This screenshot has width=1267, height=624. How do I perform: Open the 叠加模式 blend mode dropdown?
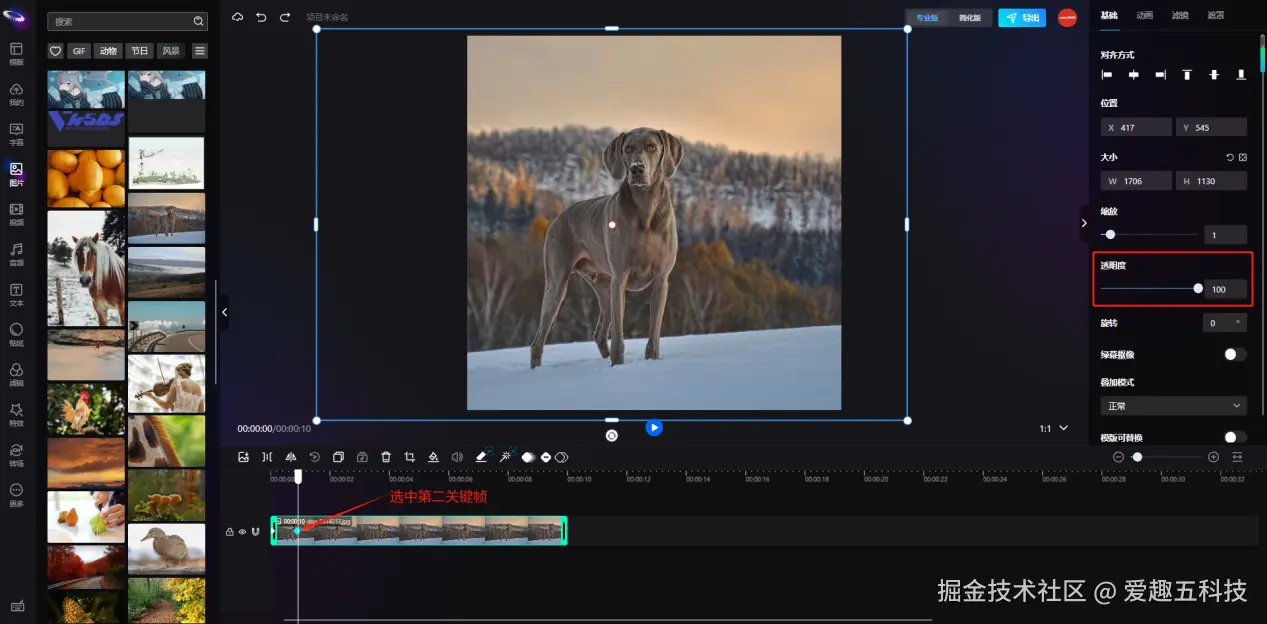1173,406
